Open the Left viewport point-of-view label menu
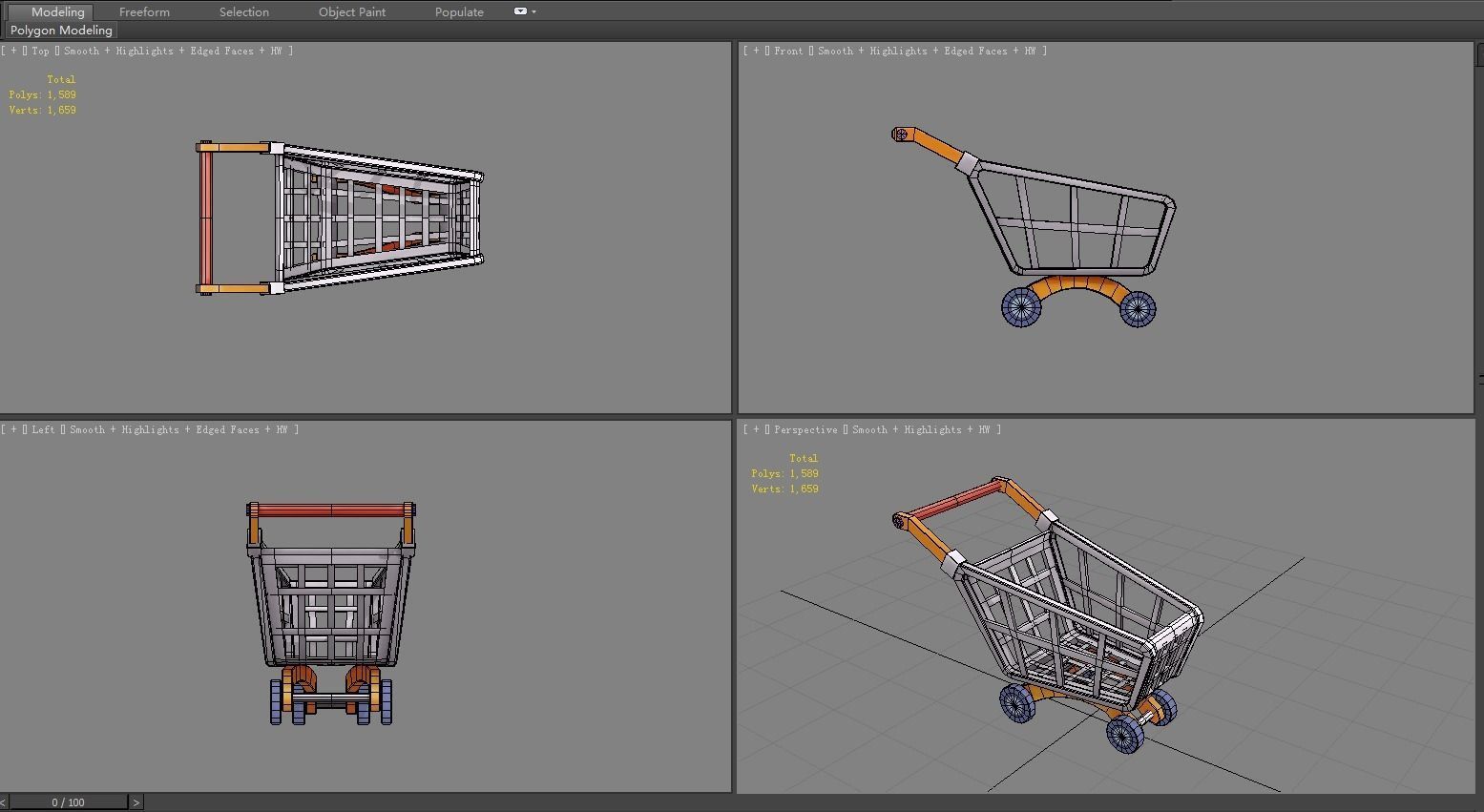The width and height of the screenshot is (1484, 812). pyautogui.click(x=42, y=429)
